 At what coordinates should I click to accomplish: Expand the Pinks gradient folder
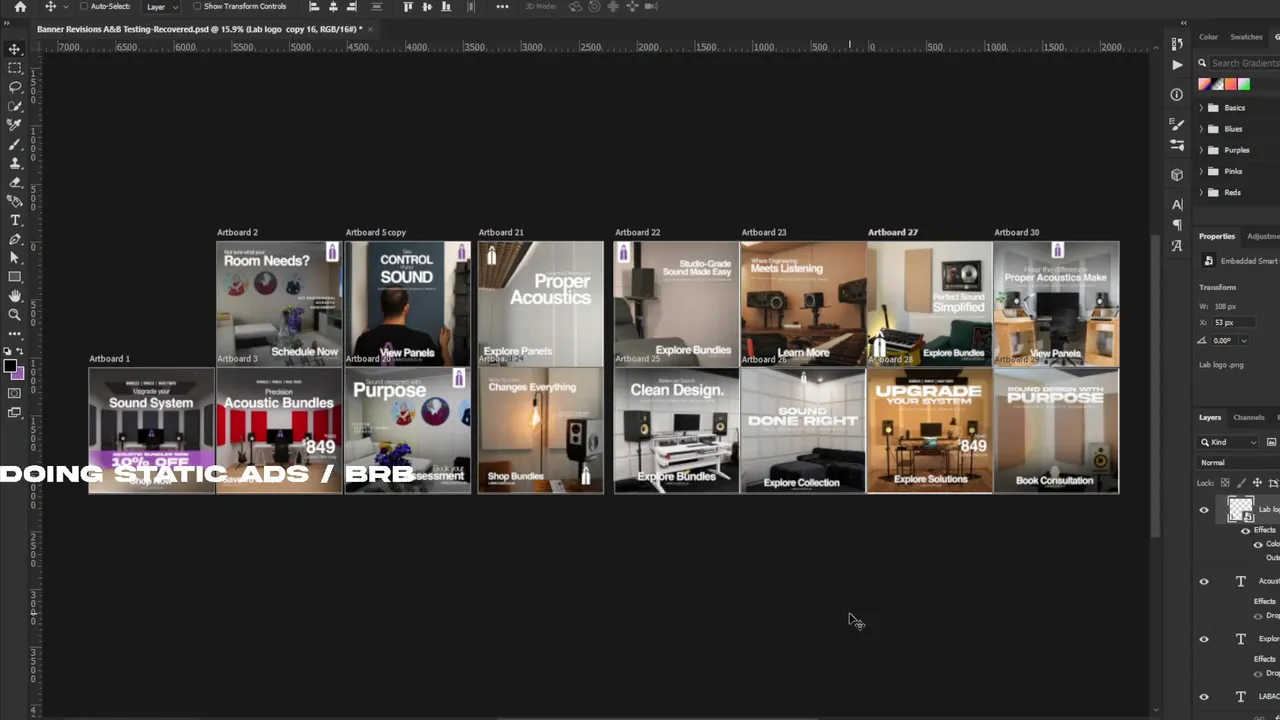[x=1201, y=171]
